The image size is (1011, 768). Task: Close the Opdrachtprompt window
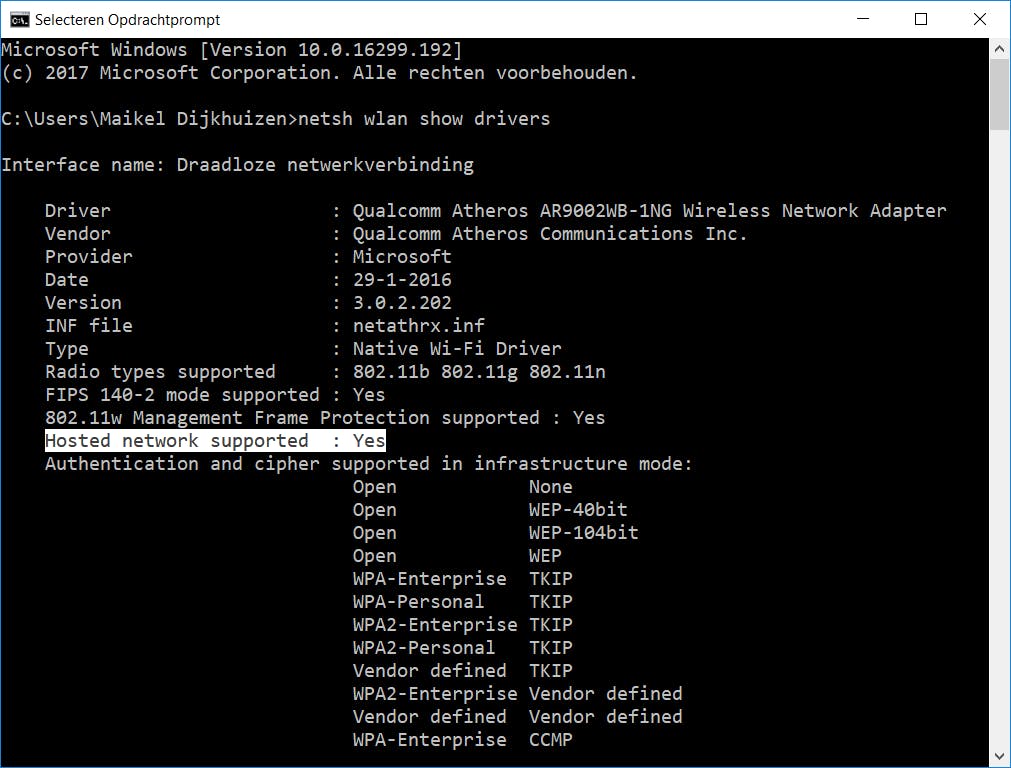tap(977, 19)
